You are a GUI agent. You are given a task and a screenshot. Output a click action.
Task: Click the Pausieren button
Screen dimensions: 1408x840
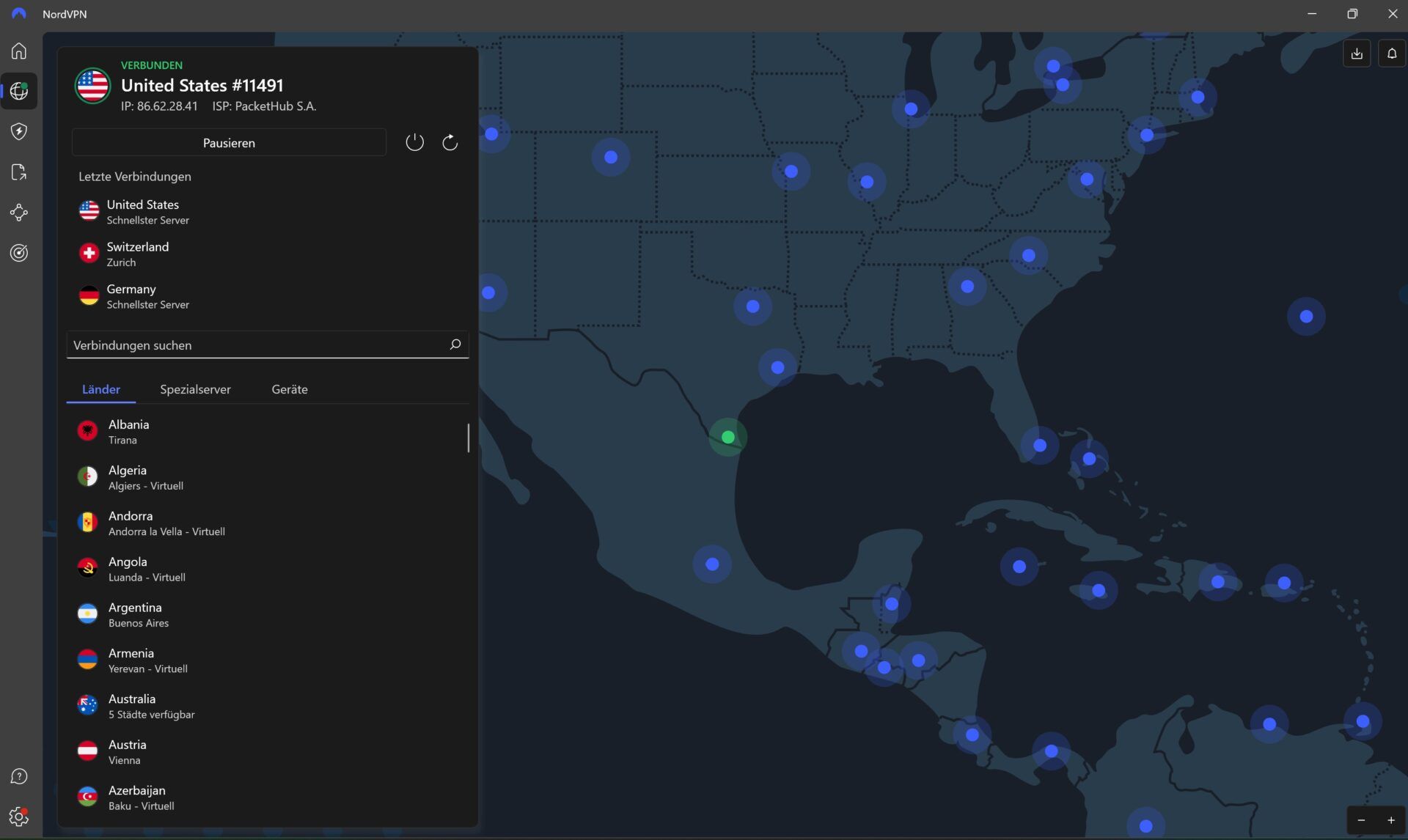(x=229, y=143)
